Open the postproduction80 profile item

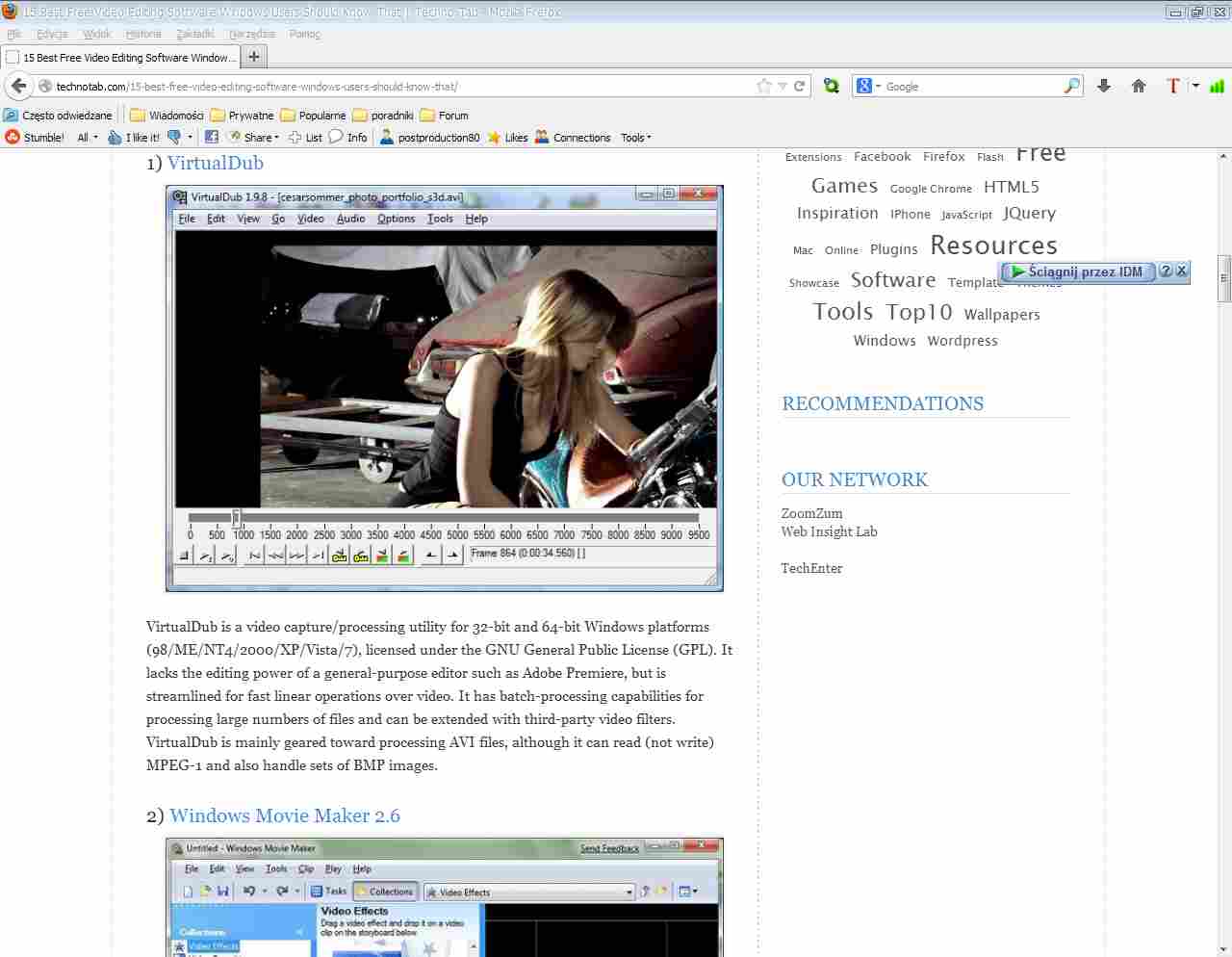tap(429, 138)
